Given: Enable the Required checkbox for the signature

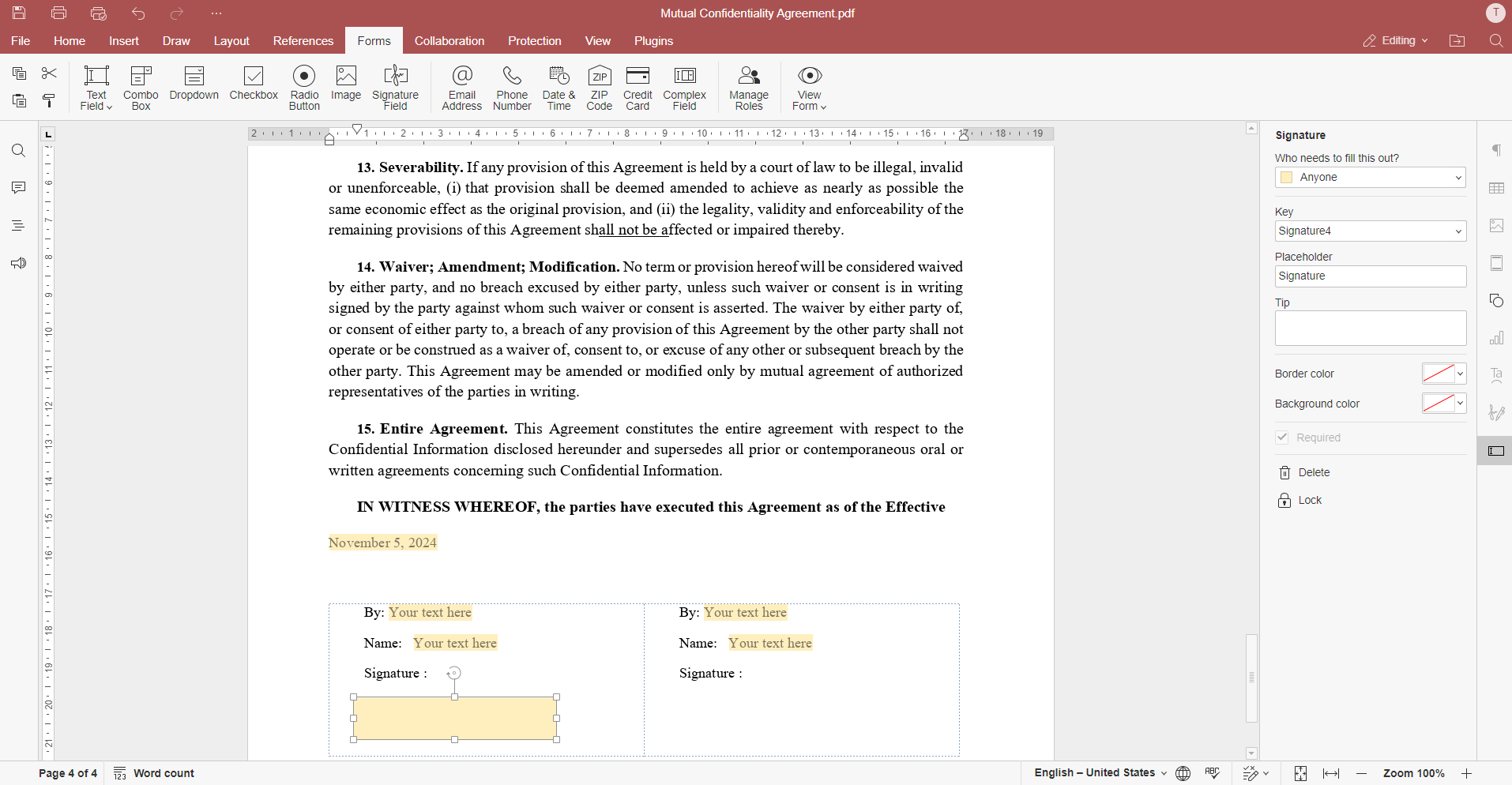Looking at the screenshot, I should click(x=1282, y=437).
